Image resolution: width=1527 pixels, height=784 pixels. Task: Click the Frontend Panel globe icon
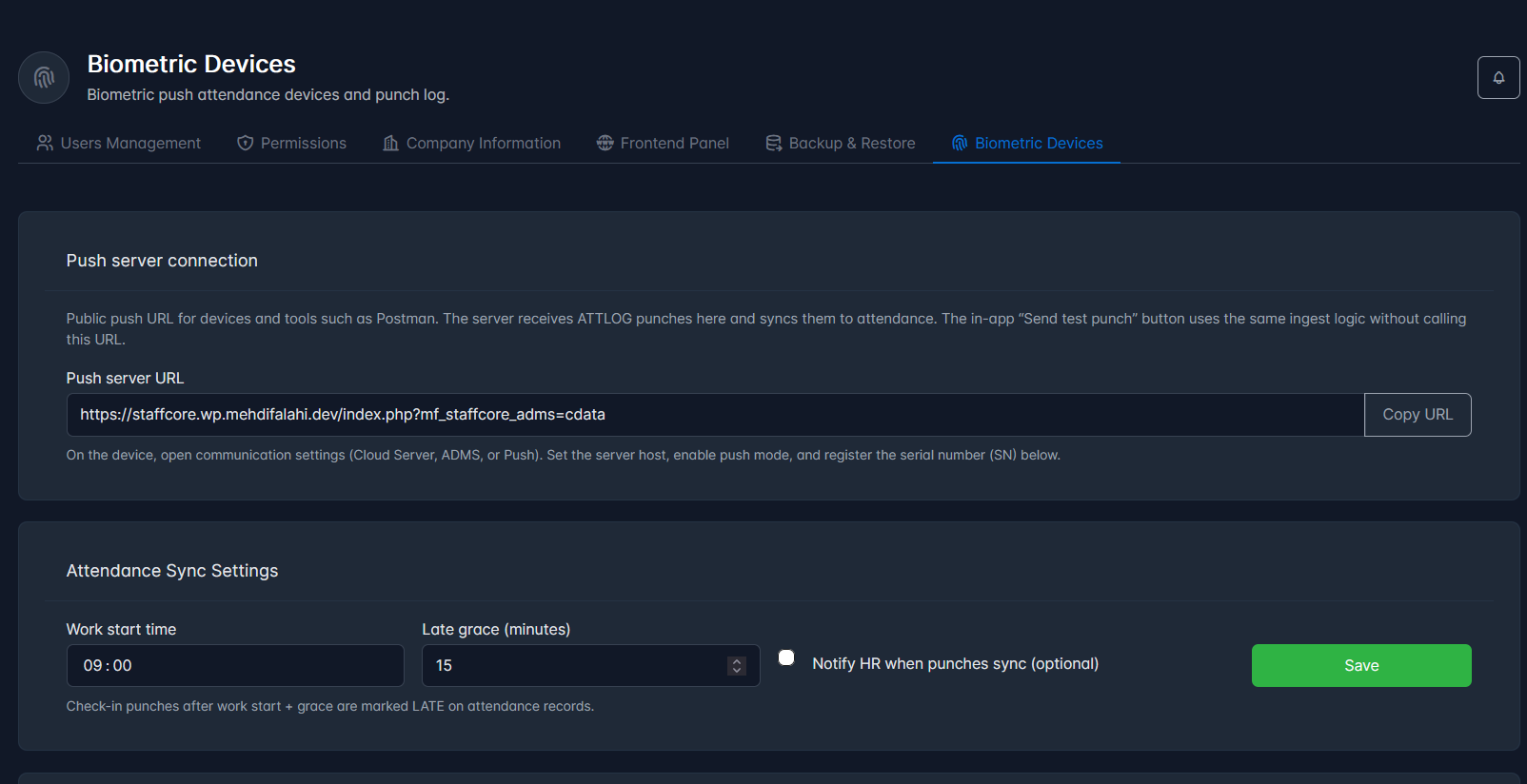[x=605, y=143]
